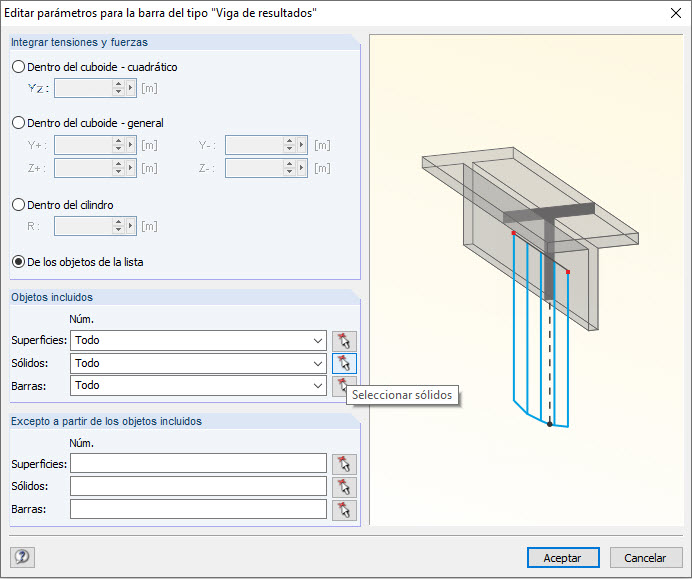Click the select-surfaces picker icon under Objetos incluidos
Viewport: 692px width, 579px height.
[344, 341]
